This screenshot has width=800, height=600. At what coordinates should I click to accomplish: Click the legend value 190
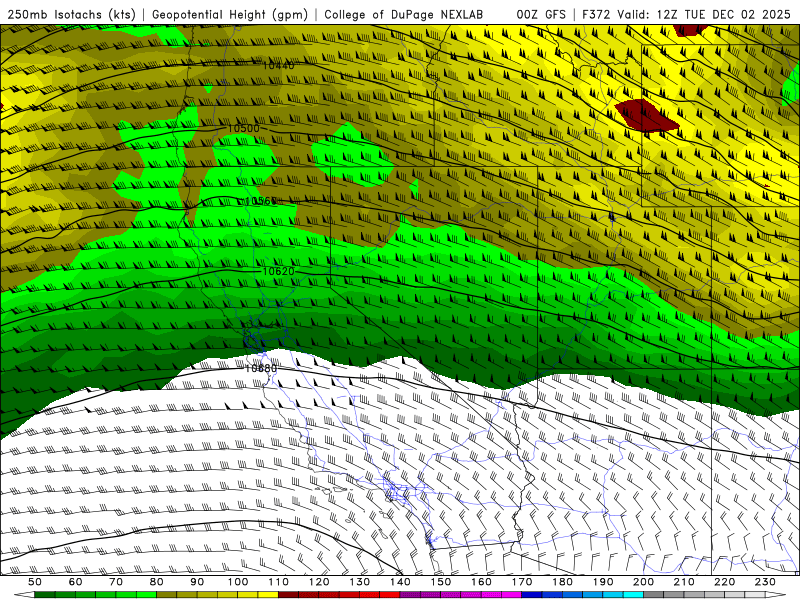coord(603,582)
